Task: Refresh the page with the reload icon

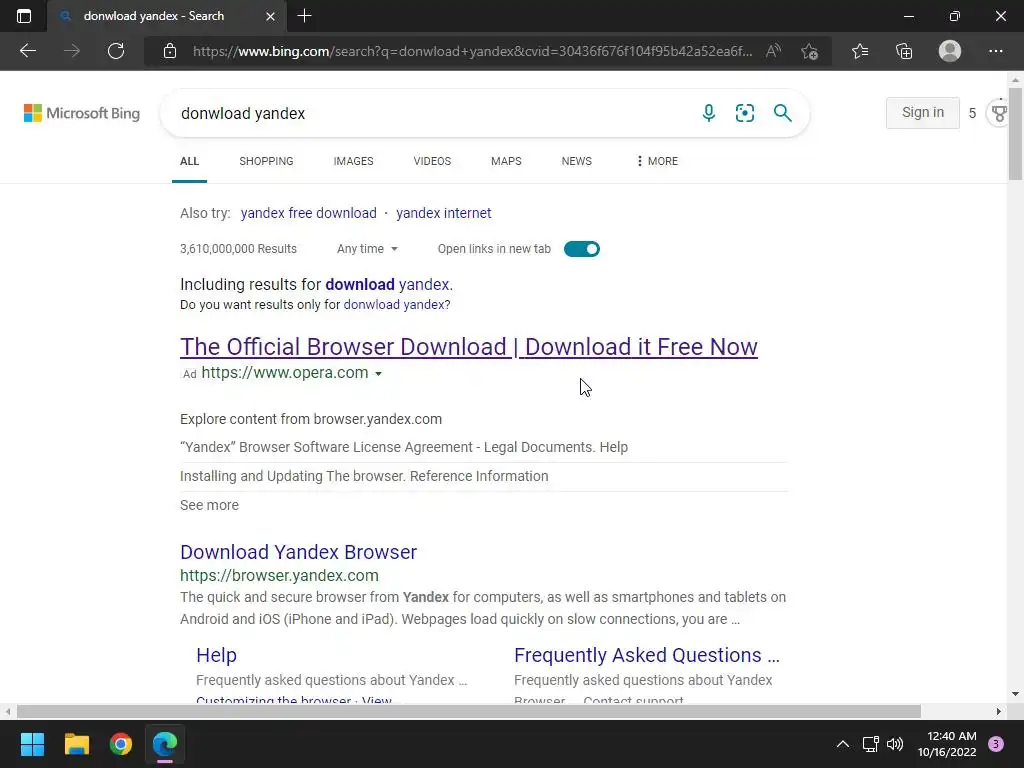Action: 116,51
